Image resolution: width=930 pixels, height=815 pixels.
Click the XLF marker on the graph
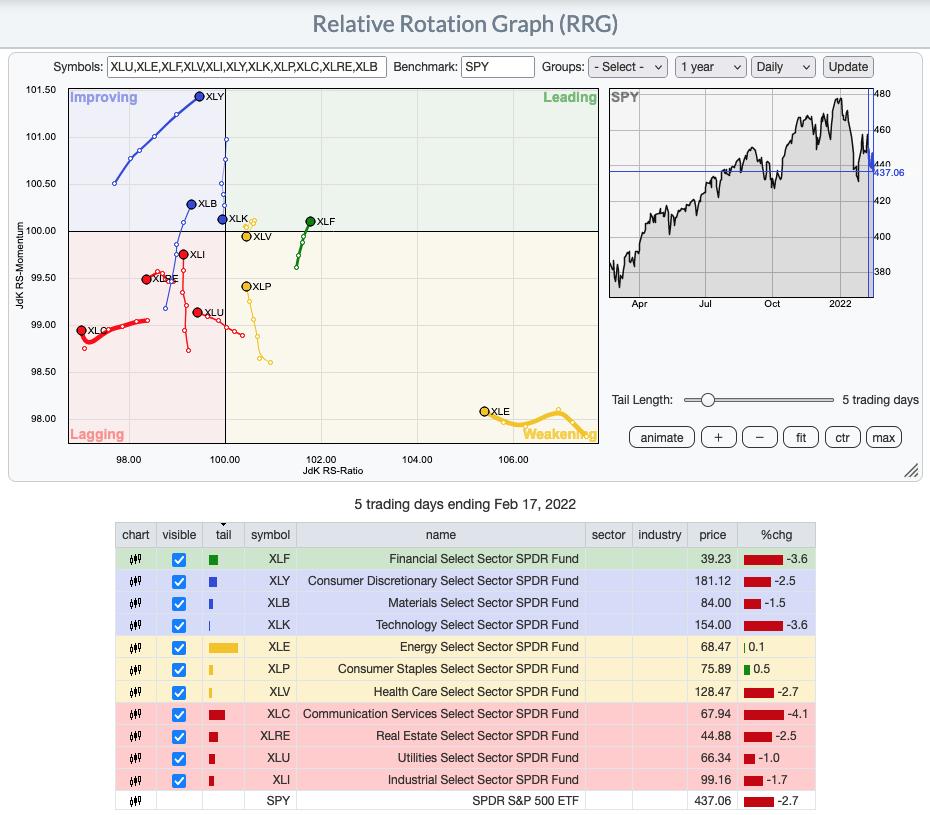click(310, 221)
